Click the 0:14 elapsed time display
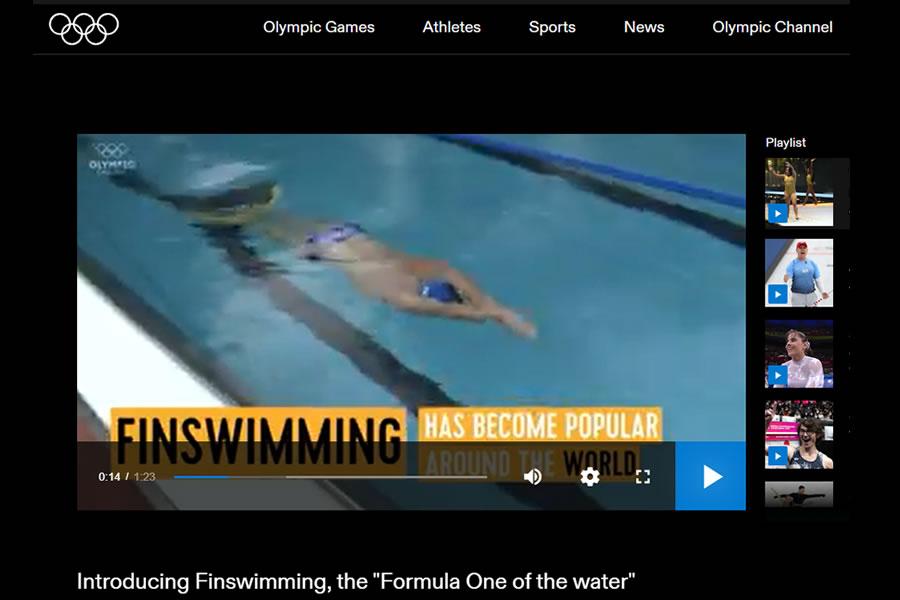 pos(109,477)
